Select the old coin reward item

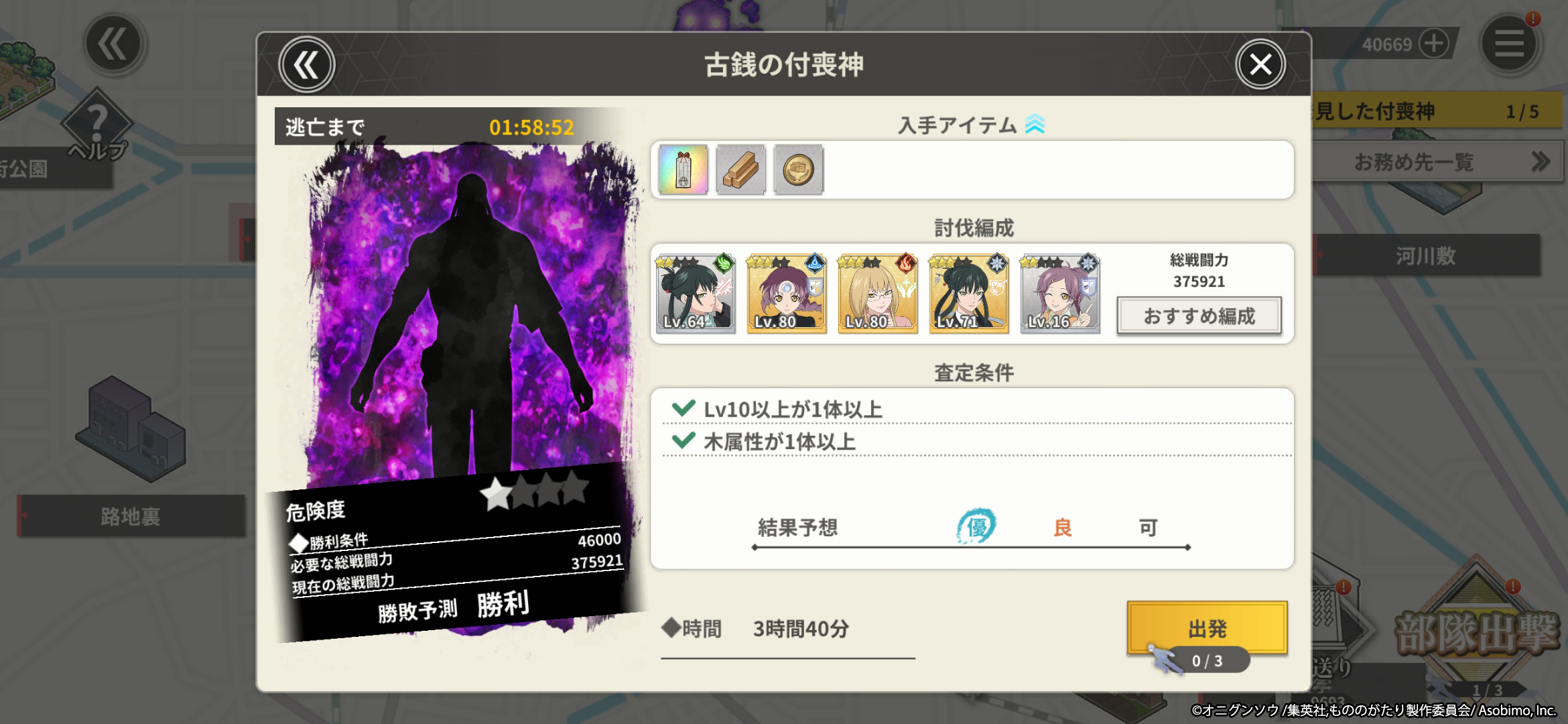point(798,170)
